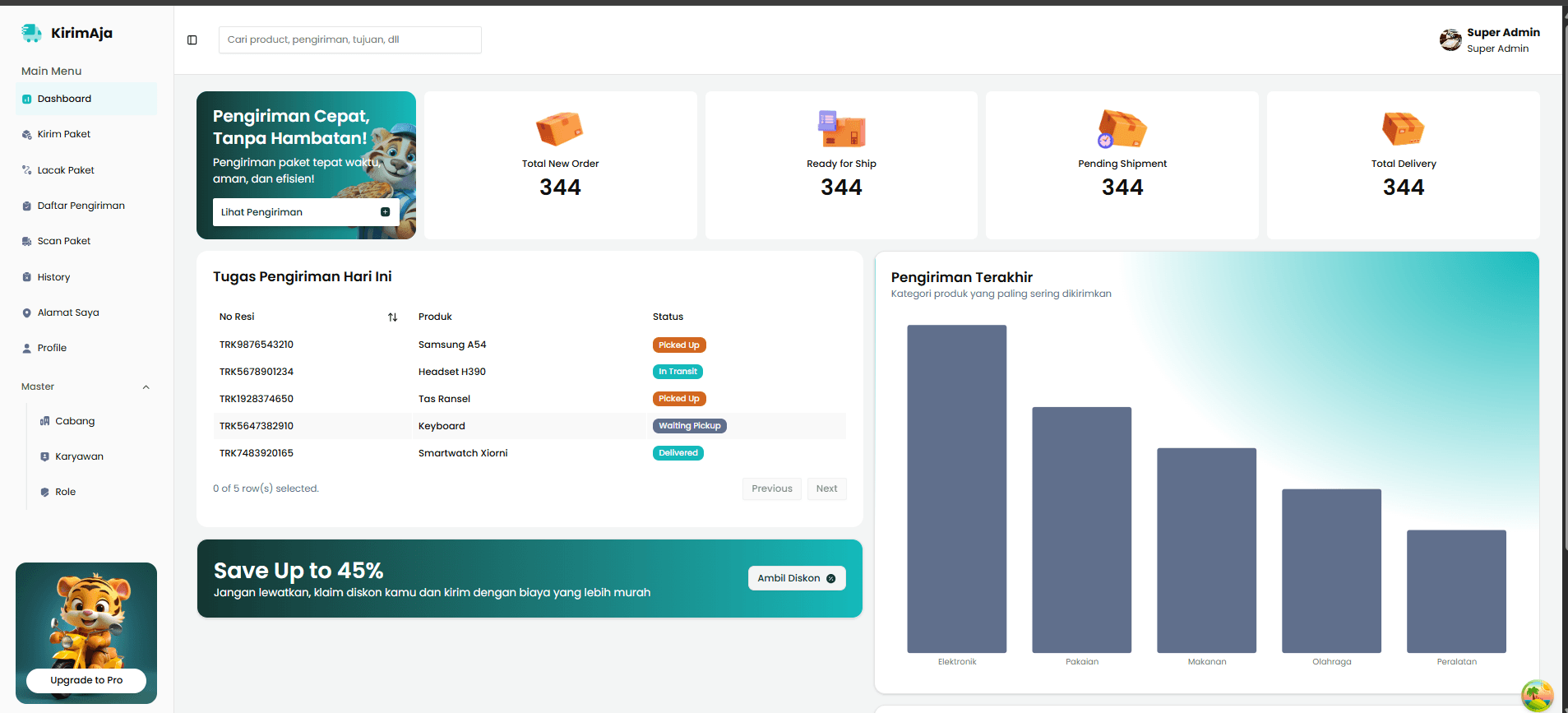This screenshot has height=713, width=1568.
Task: Click the Karyawan badge icon
Action: coord(45,456)
